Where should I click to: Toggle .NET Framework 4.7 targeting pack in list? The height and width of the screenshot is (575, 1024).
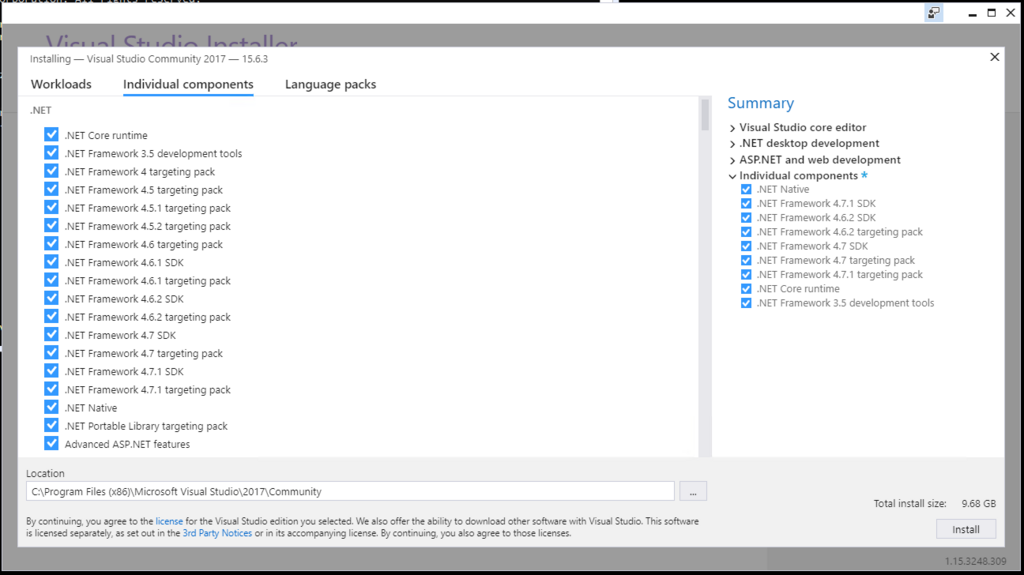pos(51,353)
